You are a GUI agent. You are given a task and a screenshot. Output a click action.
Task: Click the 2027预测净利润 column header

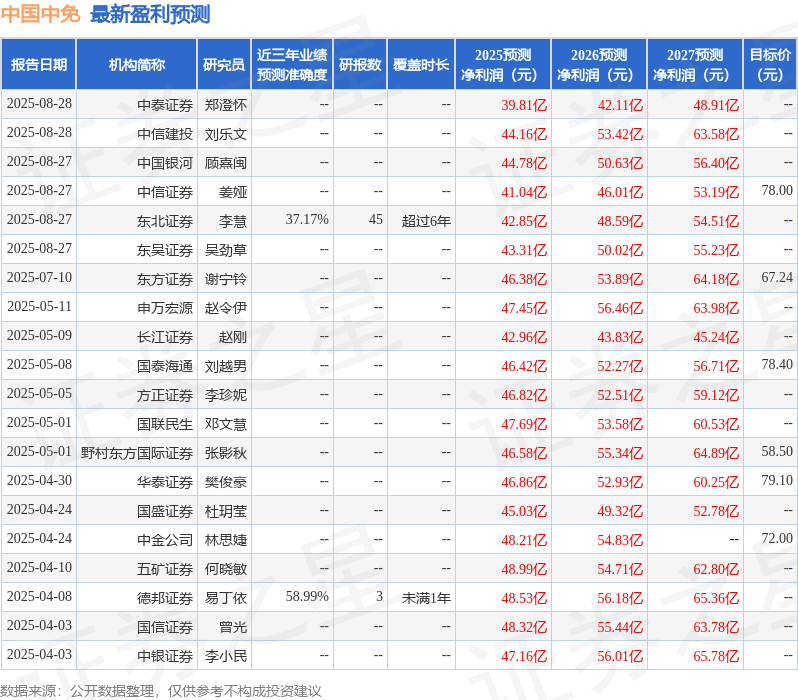coord(695,65)
